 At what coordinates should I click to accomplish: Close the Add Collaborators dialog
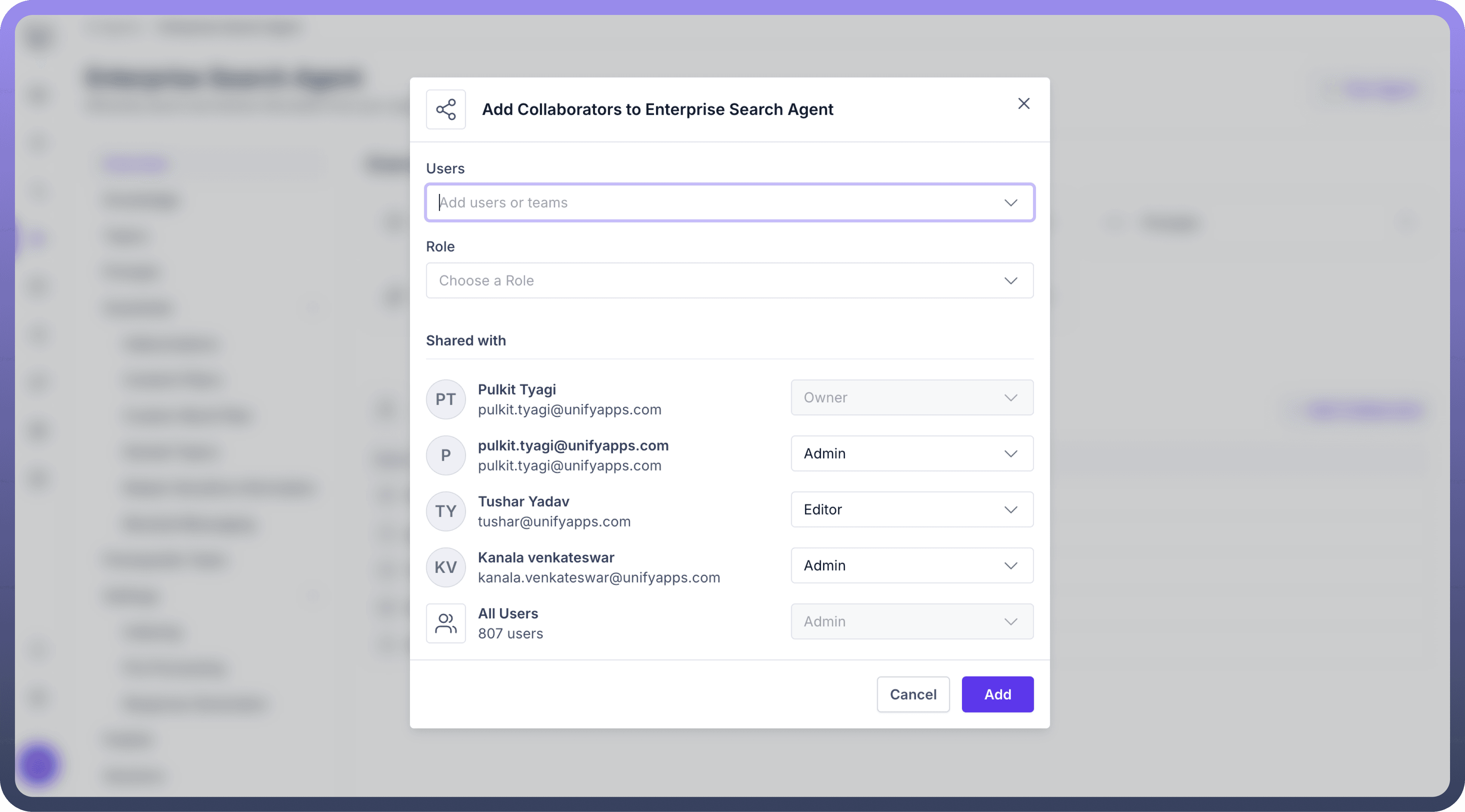[x=1023, y=104]
